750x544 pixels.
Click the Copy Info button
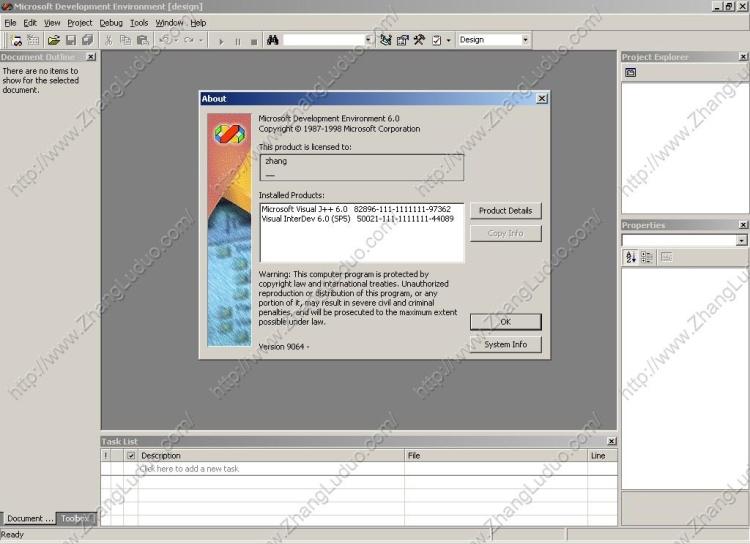coord(506,233)
